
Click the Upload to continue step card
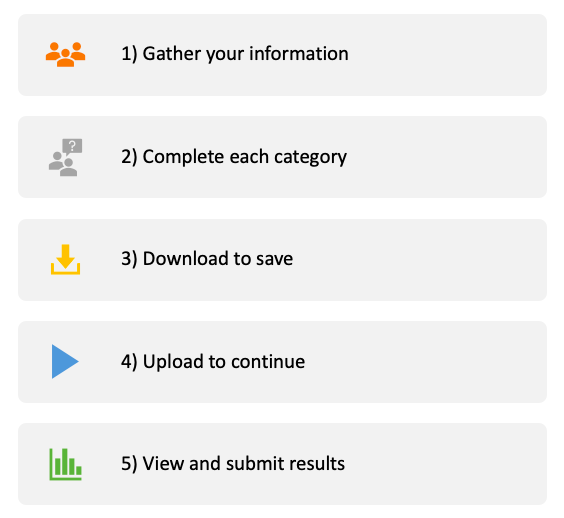(x=282, y=362)
